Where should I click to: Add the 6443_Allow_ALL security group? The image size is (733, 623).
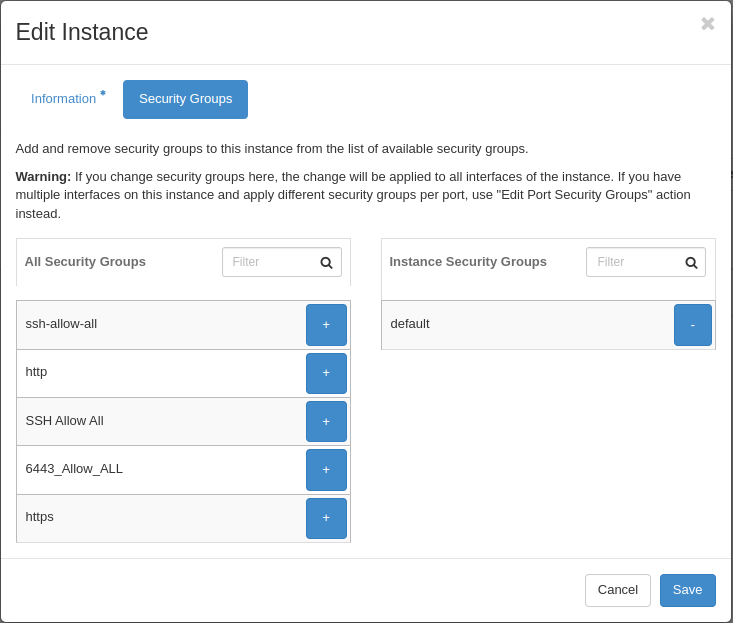(x=326, y=469)
